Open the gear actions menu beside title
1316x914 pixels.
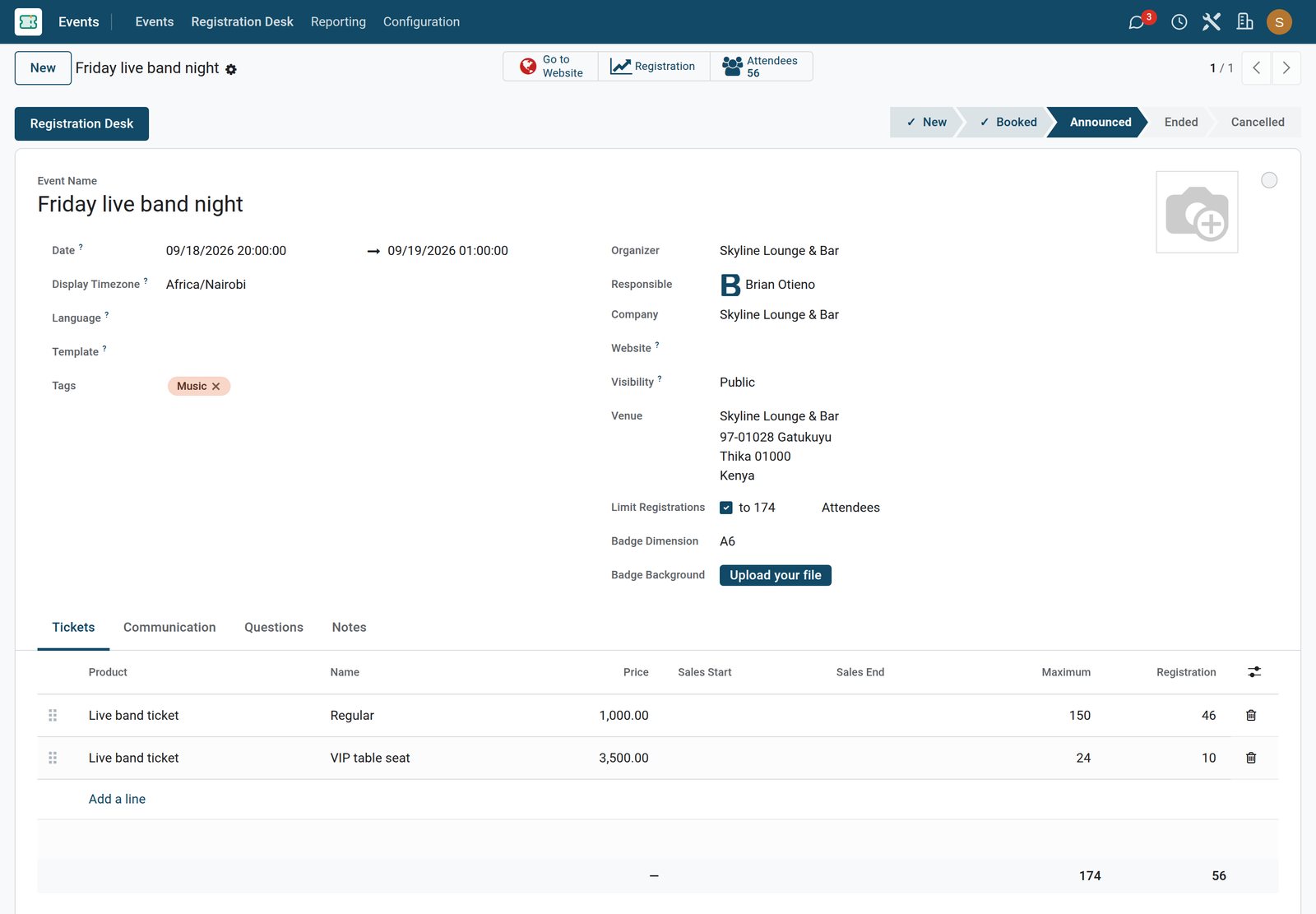pos(231,70)
